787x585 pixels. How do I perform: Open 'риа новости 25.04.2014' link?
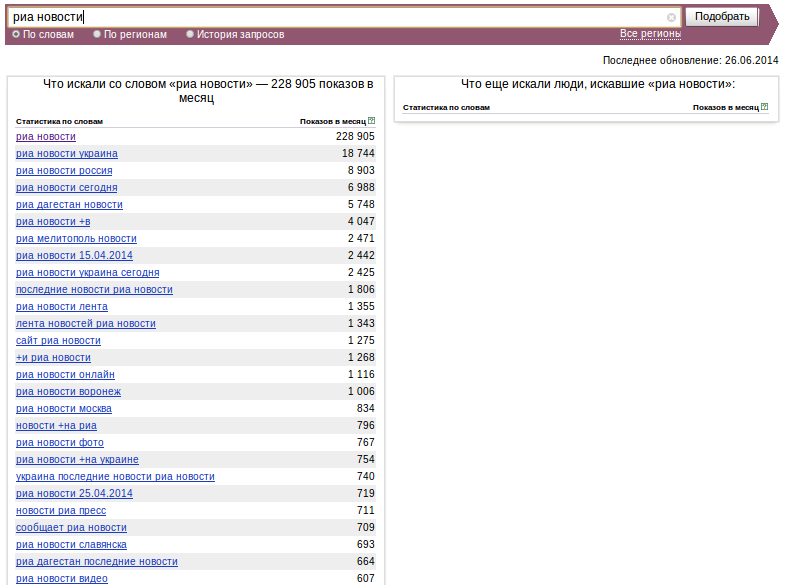pos(74,494)
